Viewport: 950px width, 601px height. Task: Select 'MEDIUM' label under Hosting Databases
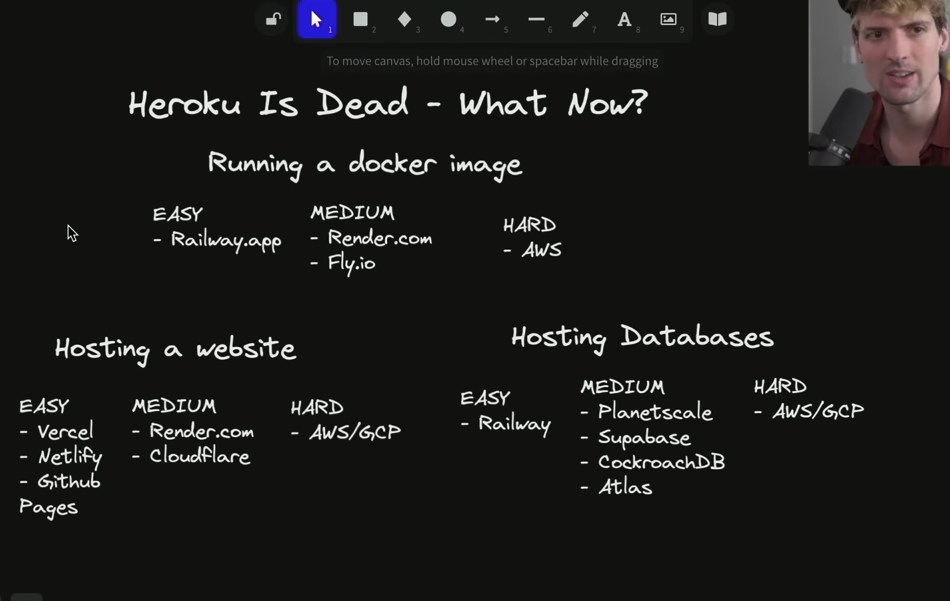(x=622, y=387)
